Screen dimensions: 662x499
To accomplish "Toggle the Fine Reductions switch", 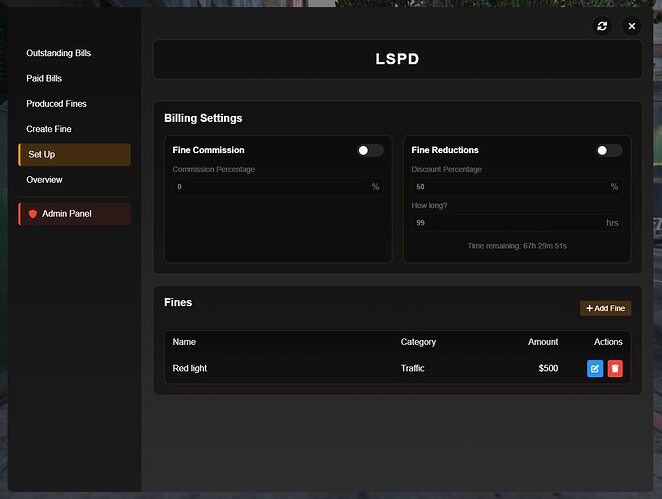I will click(609, 150).
